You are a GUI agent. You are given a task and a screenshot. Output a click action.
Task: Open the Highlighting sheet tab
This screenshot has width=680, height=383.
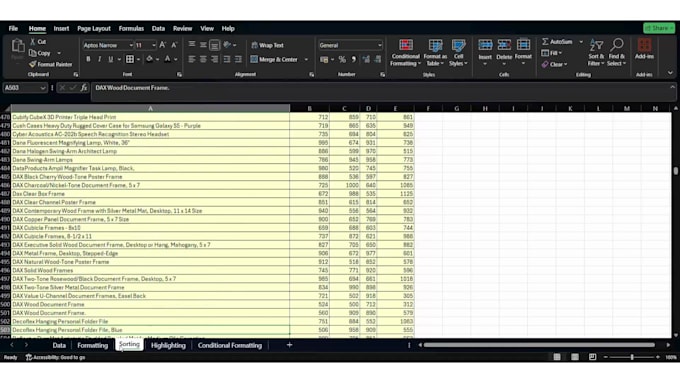pyautogui.click(x=168, y=345)
